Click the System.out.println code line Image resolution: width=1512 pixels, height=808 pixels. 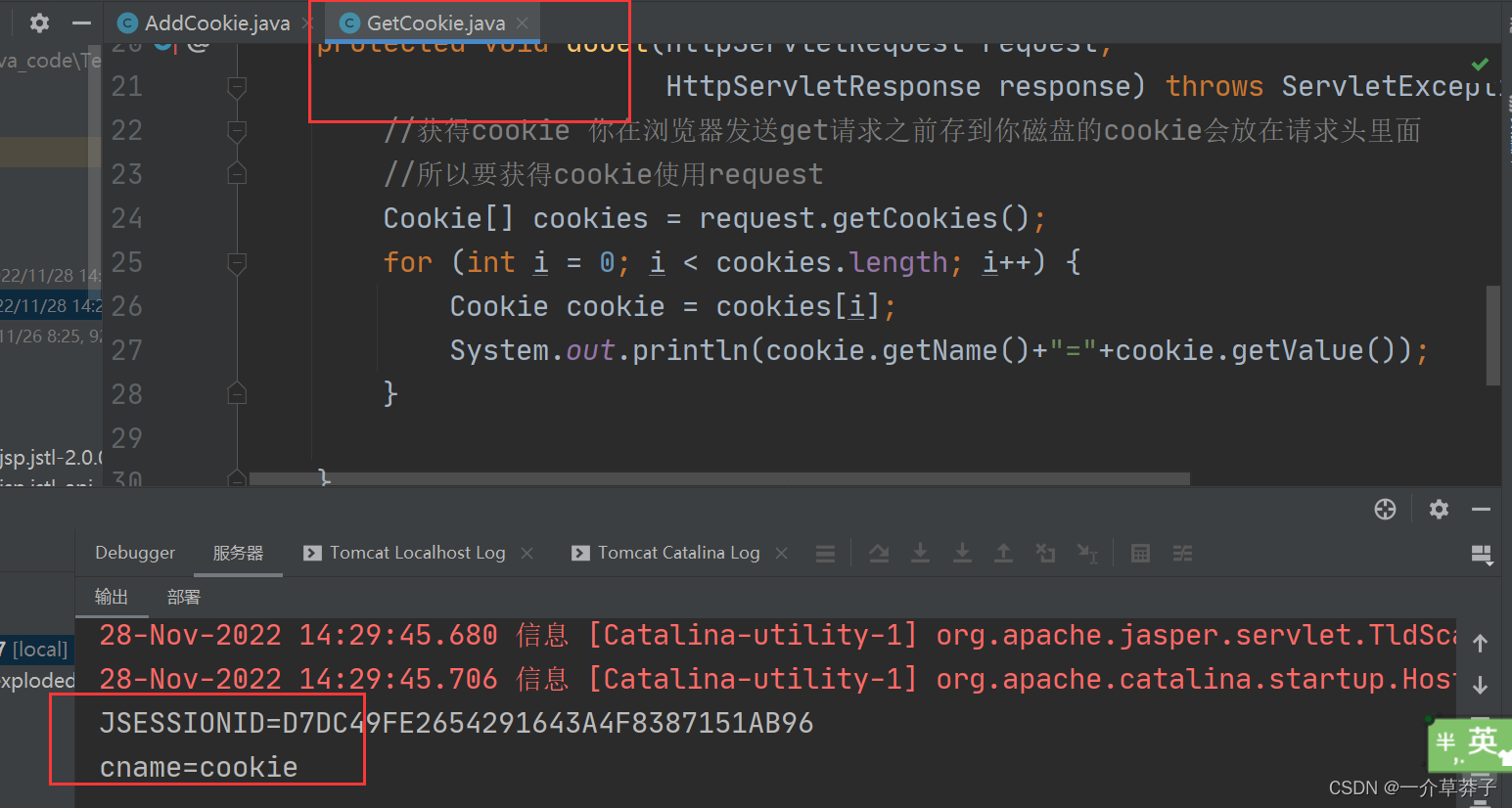pyautogui.click(x=939, y=350)
